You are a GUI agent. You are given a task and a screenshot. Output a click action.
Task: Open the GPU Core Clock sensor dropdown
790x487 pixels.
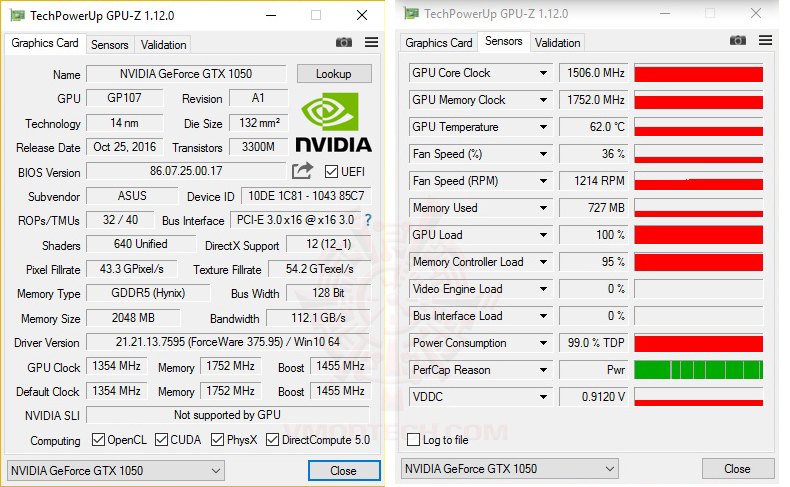[x=543, y=73]
